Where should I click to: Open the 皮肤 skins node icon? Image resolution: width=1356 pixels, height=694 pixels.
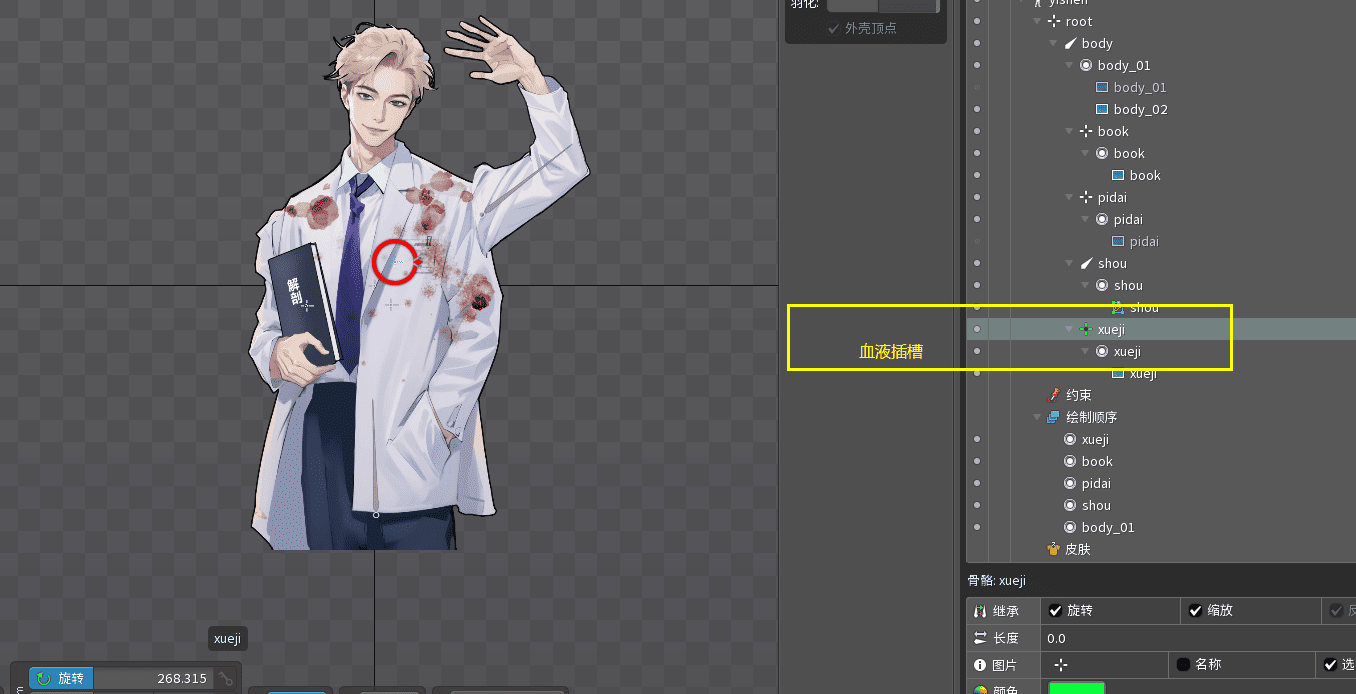pyautogui.click(x=1053, y=550)
